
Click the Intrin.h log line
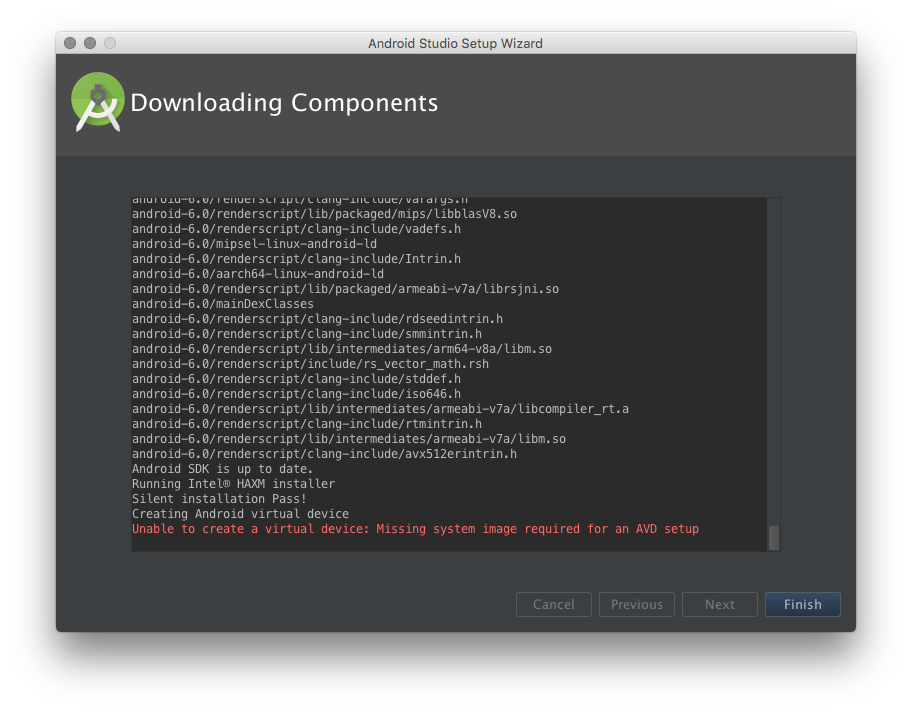(x=296, y=259)
